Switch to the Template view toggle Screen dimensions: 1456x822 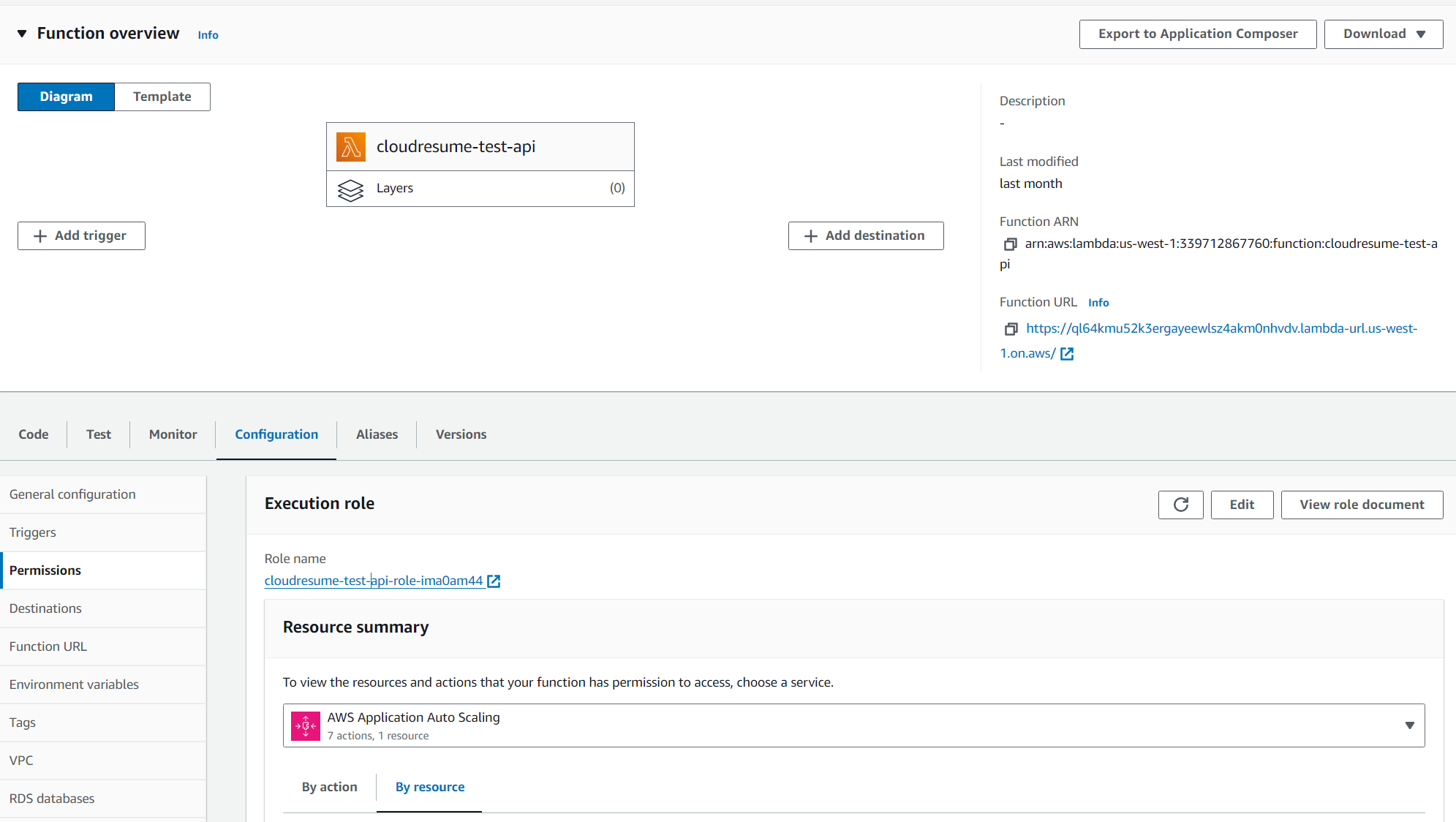[x=162, y=97]
